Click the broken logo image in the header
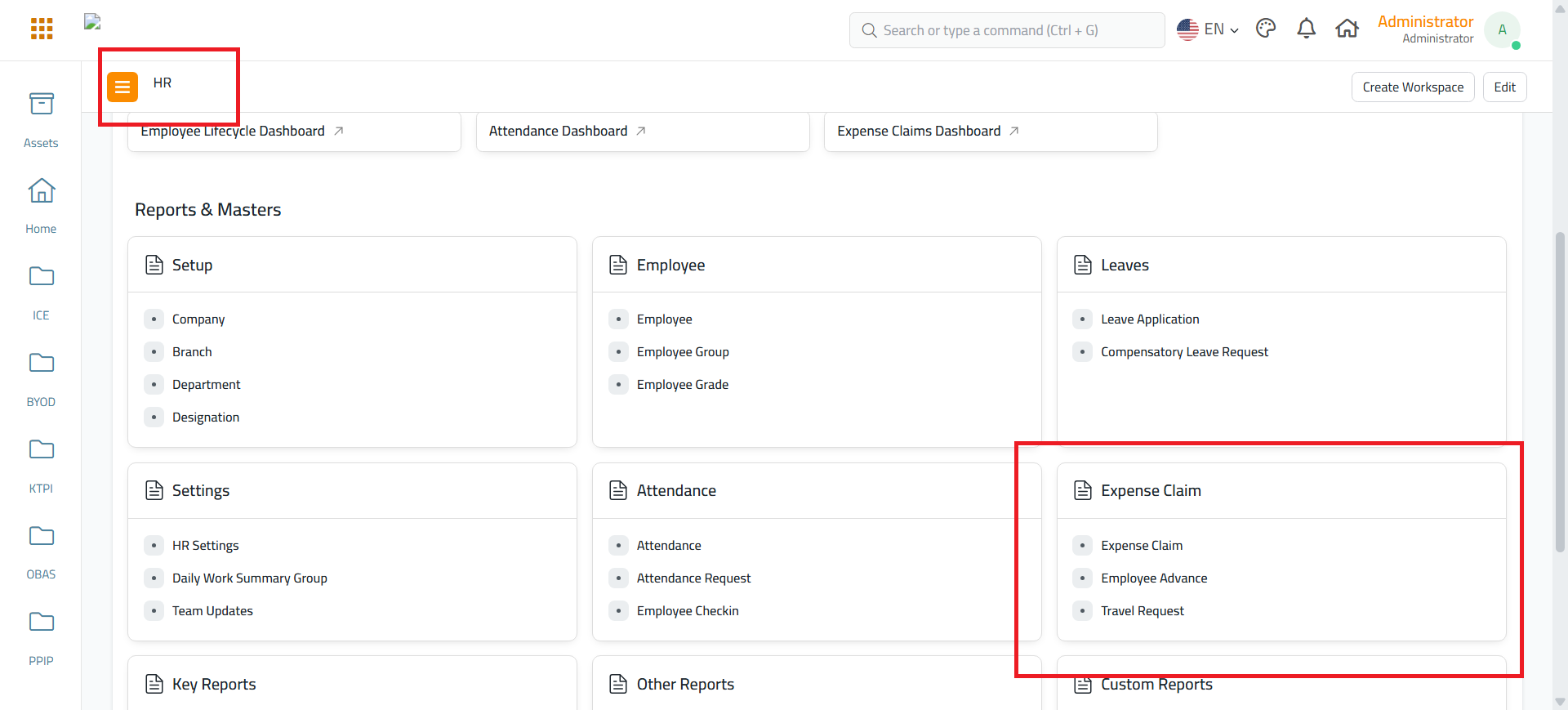This screenshot has height=710, width=1568. 92,22
